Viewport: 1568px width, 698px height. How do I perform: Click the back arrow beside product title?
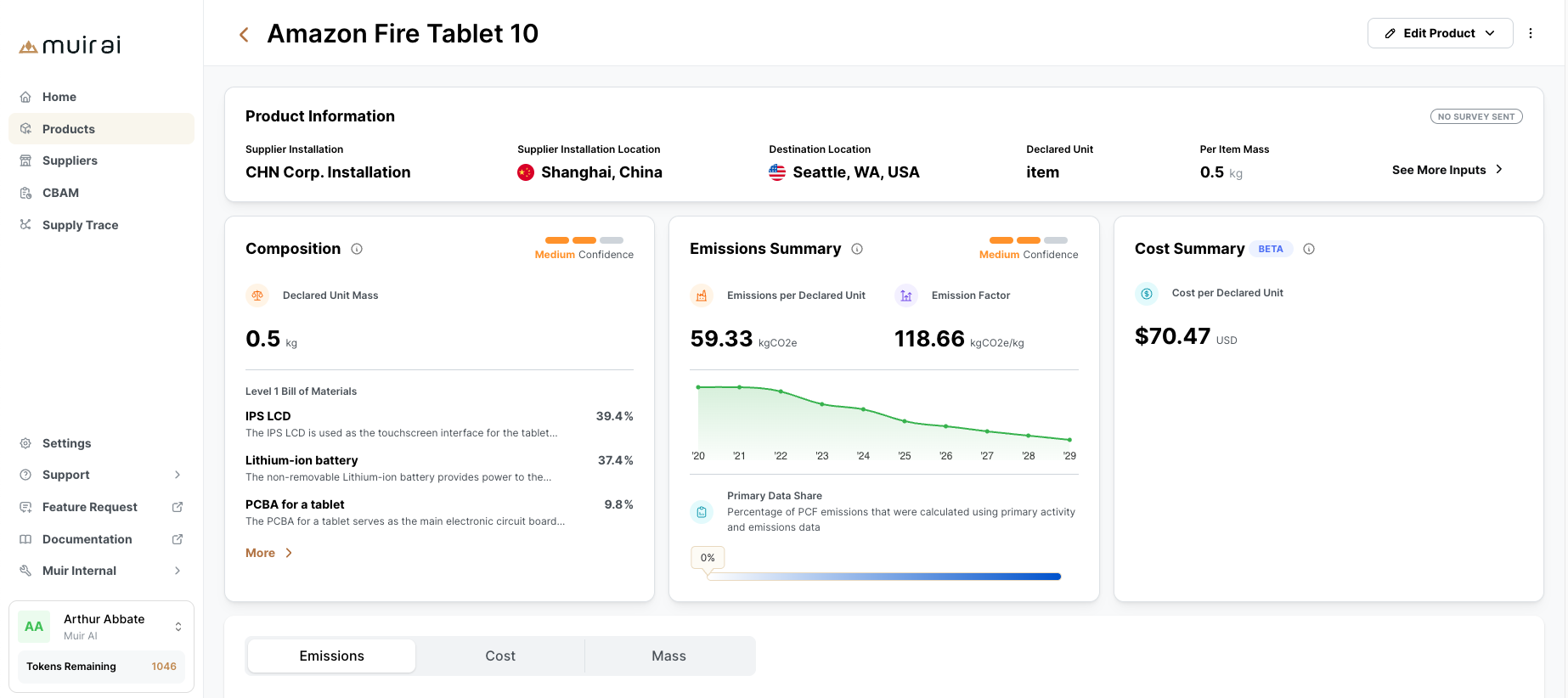244,35
